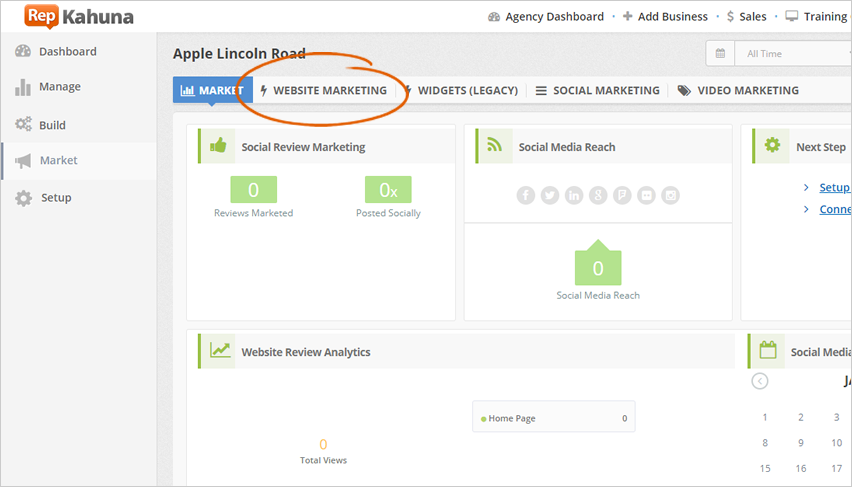Click the Instagram icon under Social Media Reach
The width and height of the screenshot is (852, 487).
(670, 195)
